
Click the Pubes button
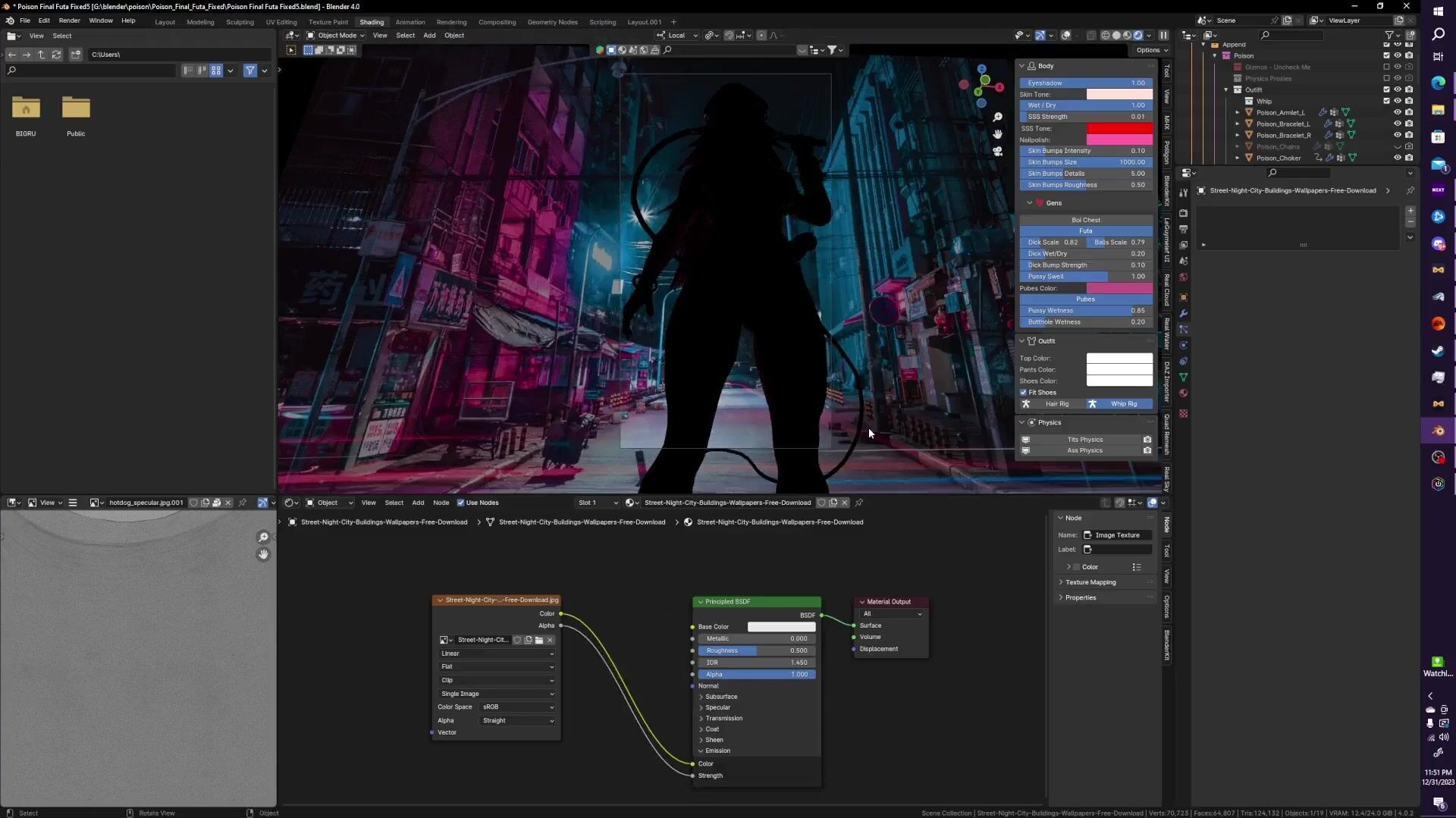pyautogui.click(x=1085, y=299)
